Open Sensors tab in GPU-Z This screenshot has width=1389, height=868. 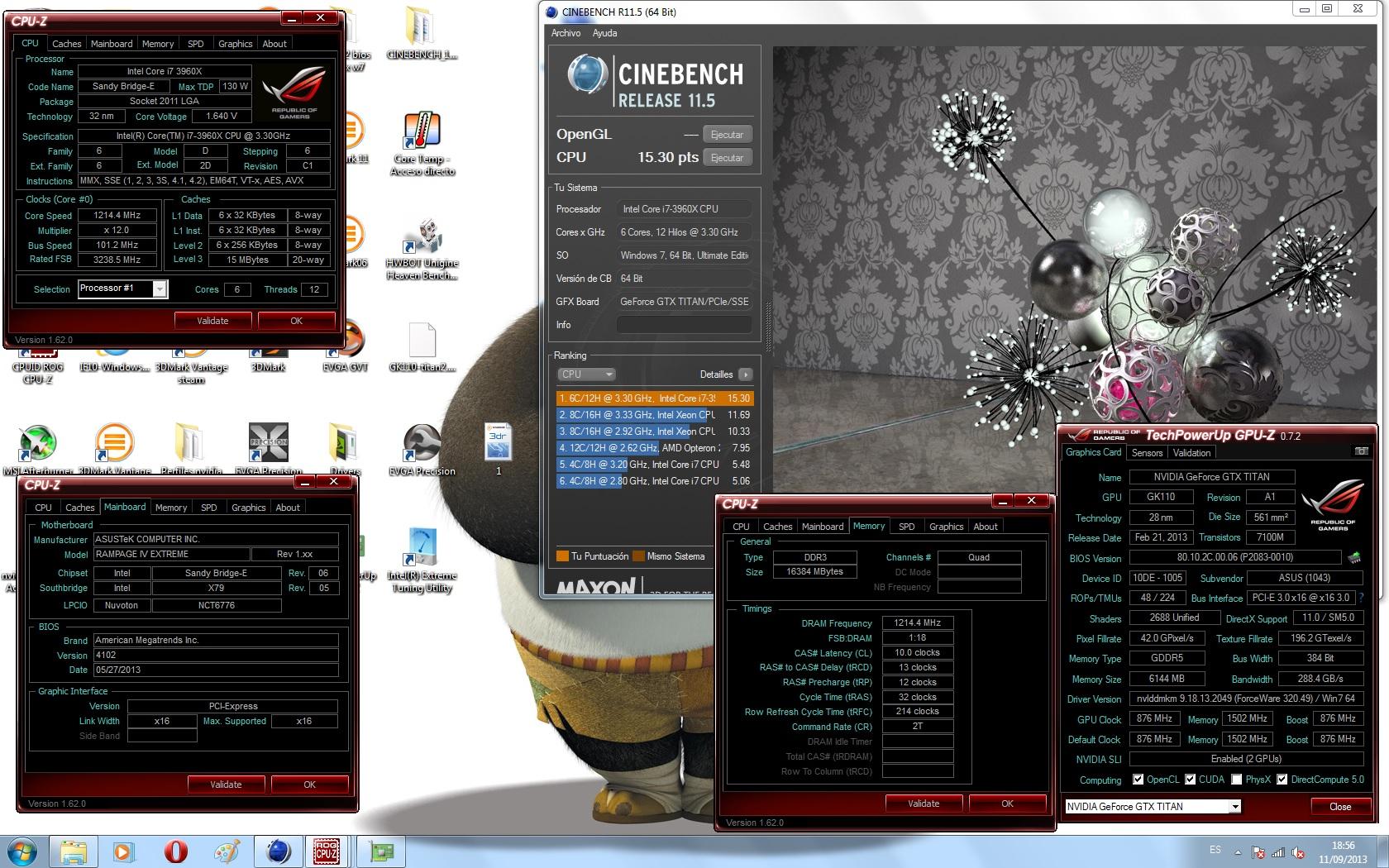(x=1147, y=453)
